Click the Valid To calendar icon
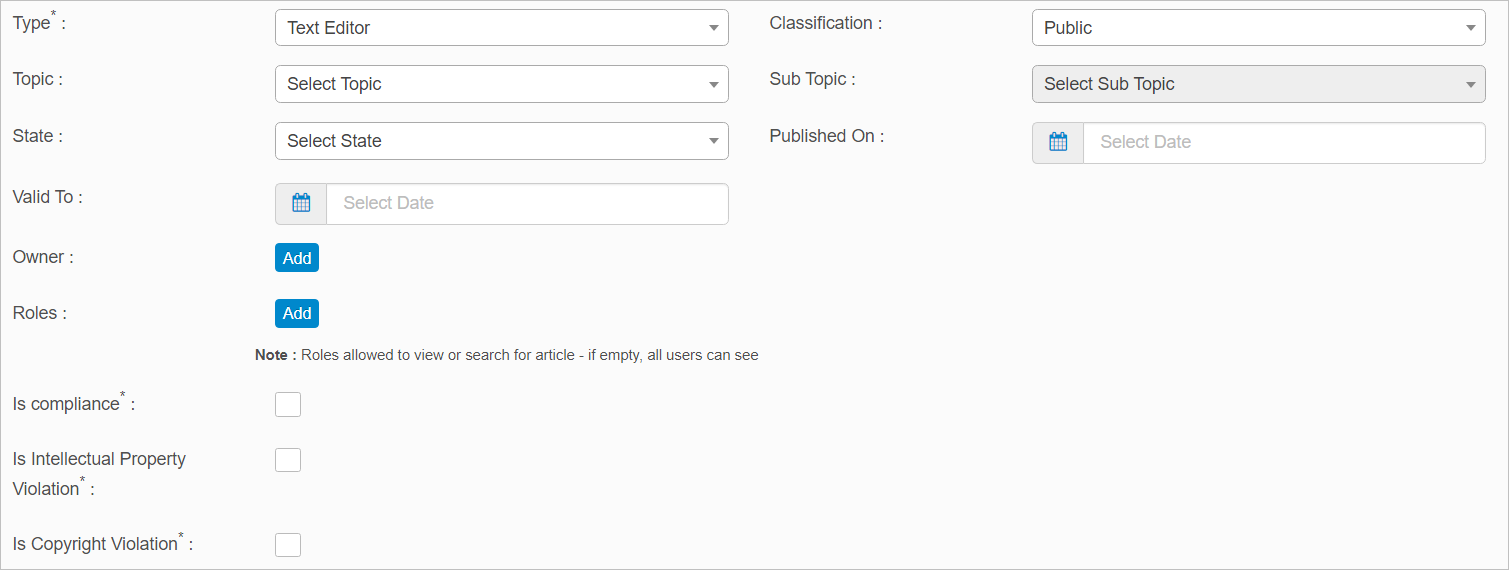The image size is (1509, 570). [301, 203]
